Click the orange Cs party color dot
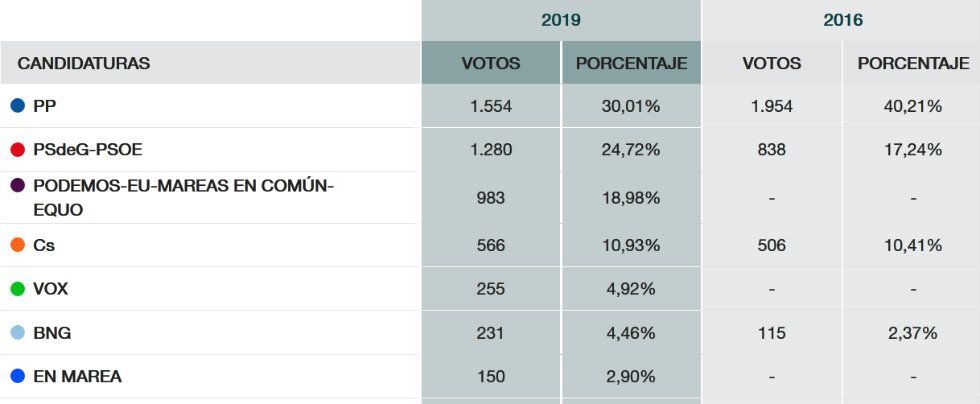Viewport: 980px width, 404px height. coord(17,245)
